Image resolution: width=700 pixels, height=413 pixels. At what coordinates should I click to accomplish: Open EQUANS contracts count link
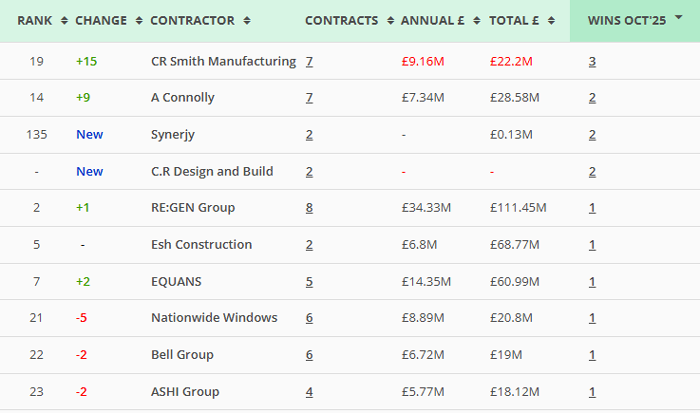[x=310, y=281]
